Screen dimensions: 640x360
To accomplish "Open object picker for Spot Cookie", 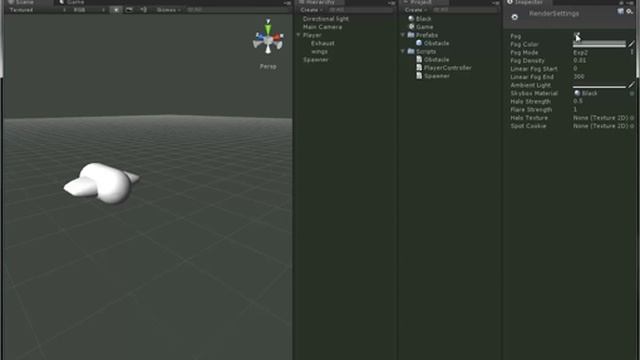I will 632,126.
